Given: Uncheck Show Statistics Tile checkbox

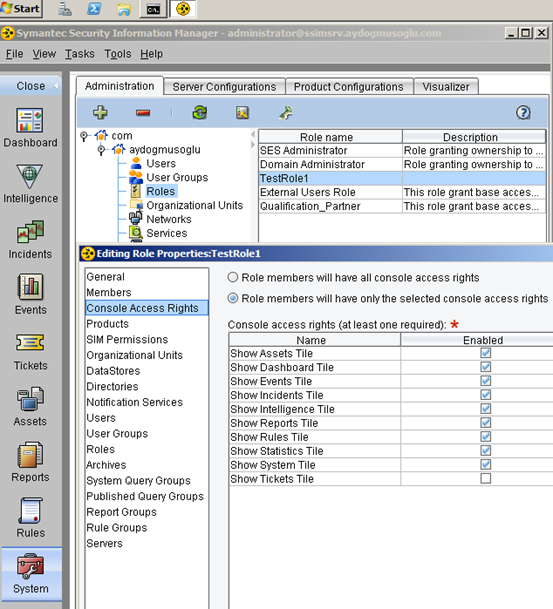Looking at the screenshot, I should tap(485, 451).
